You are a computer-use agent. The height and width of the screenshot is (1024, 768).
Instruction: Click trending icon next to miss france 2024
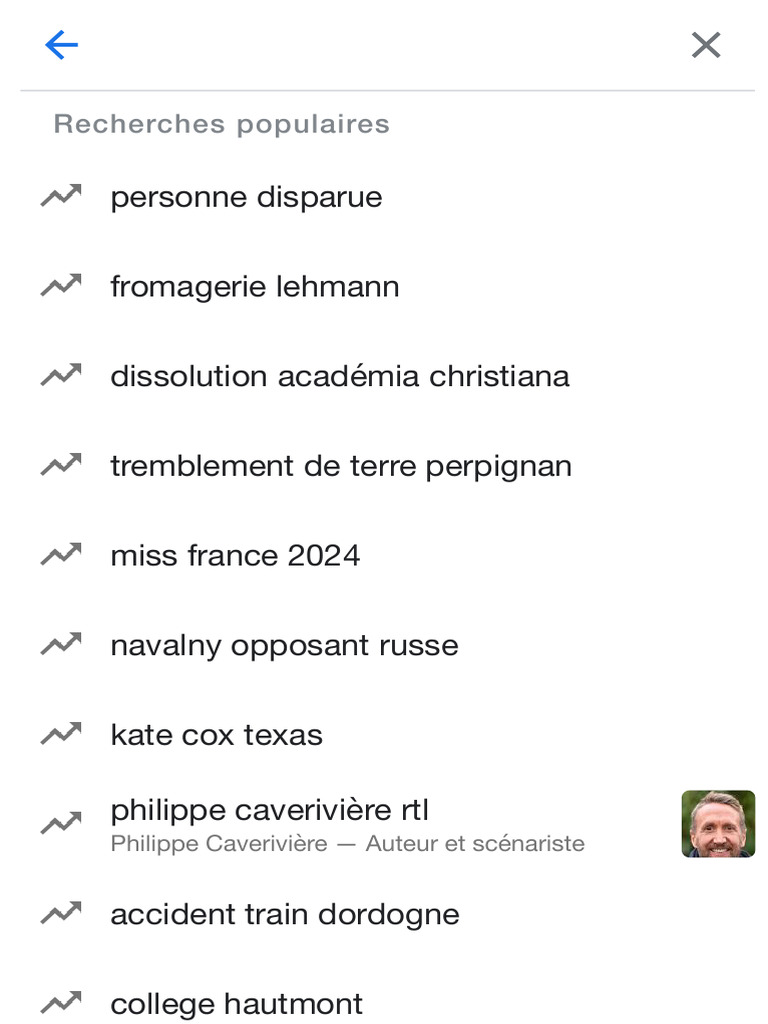61,554
